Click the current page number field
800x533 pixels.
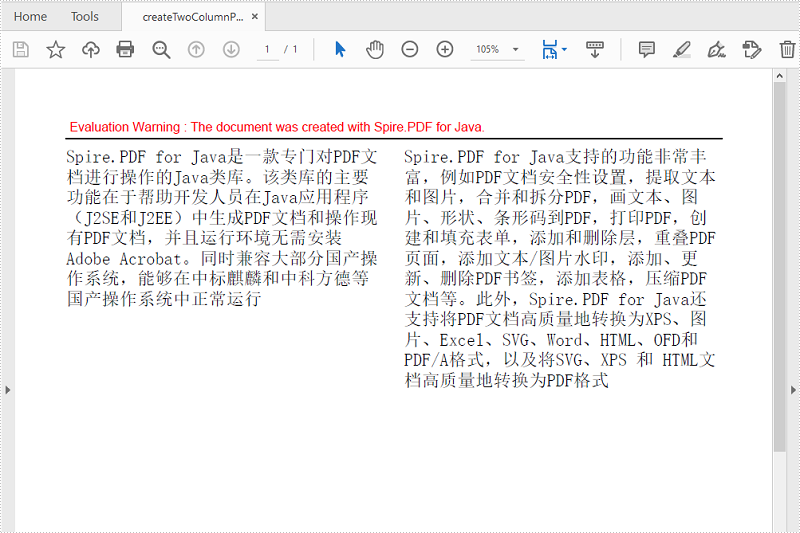[267, 49]
